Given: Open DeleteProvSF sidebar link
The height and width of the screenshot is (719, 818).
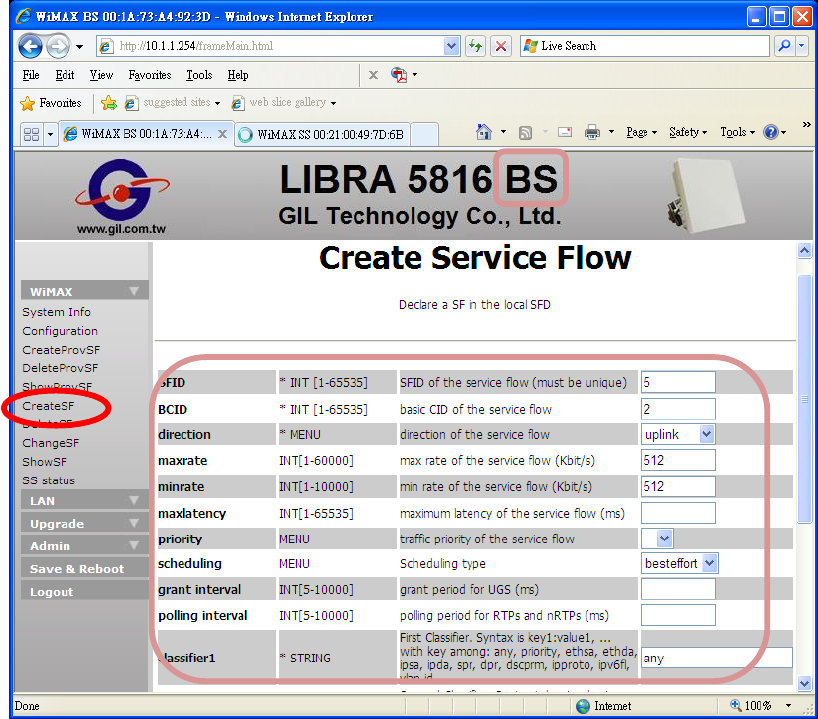Looking at the screenshot, I should 60,368.
